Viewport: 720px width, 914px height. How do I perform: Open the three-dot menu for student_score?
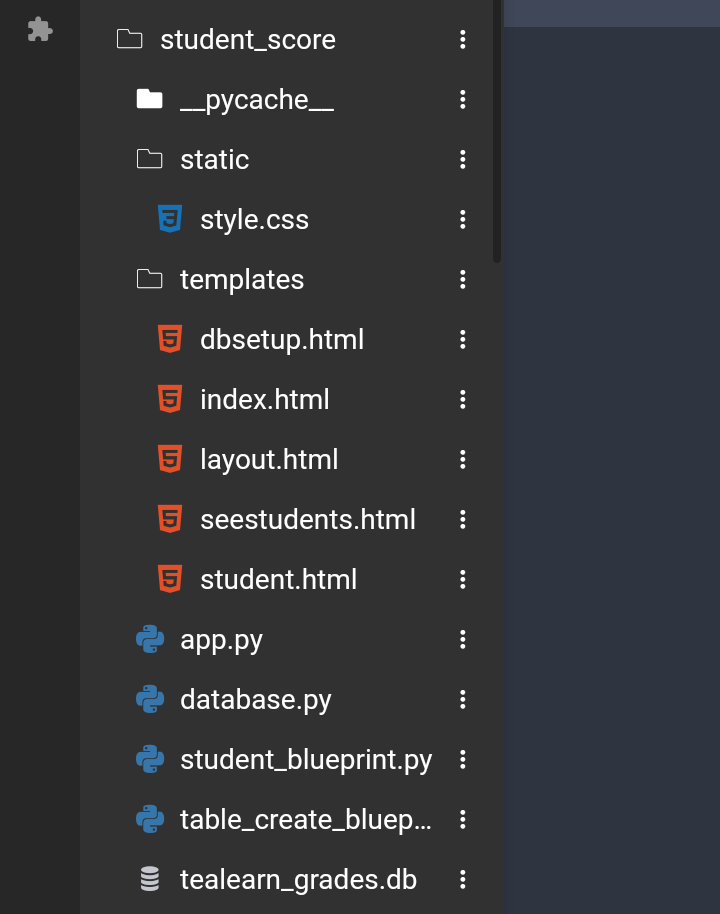click(462, 40)
